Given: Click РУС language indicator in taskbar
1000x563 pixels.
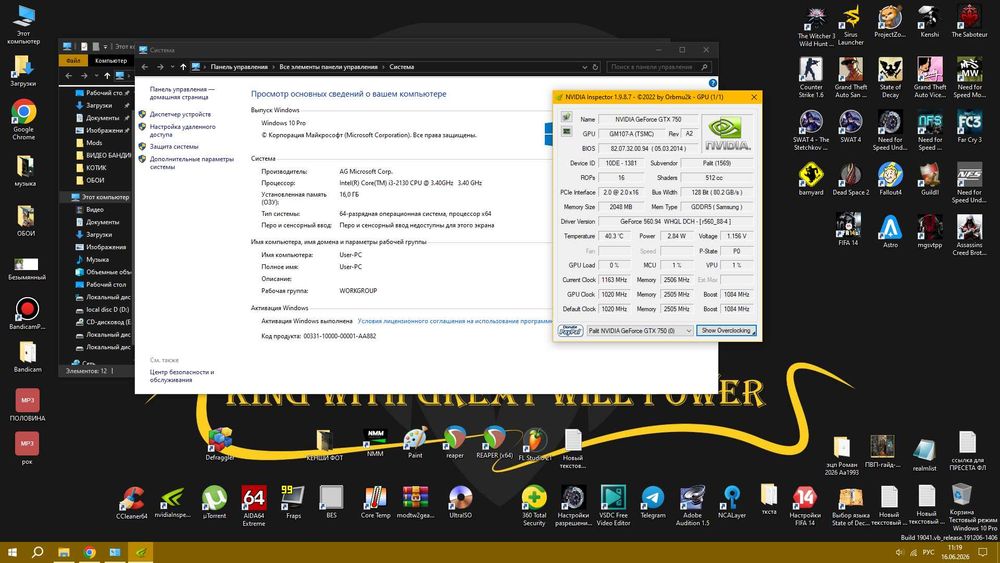Looking at the screenshot, I should pyautogui.click(x=929, y=552).
